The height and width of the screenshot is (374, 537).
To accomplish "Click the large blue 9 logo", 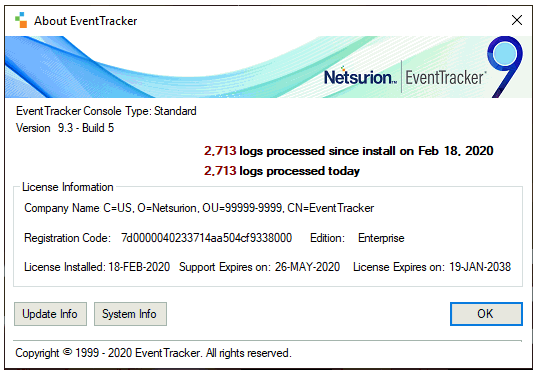I will tap(505, 67).
